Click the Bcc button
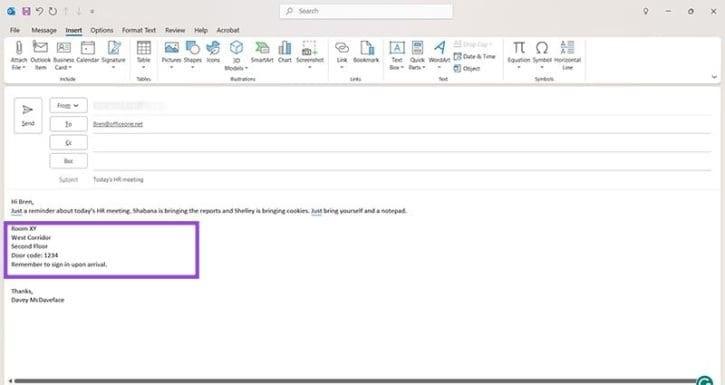 68,161
